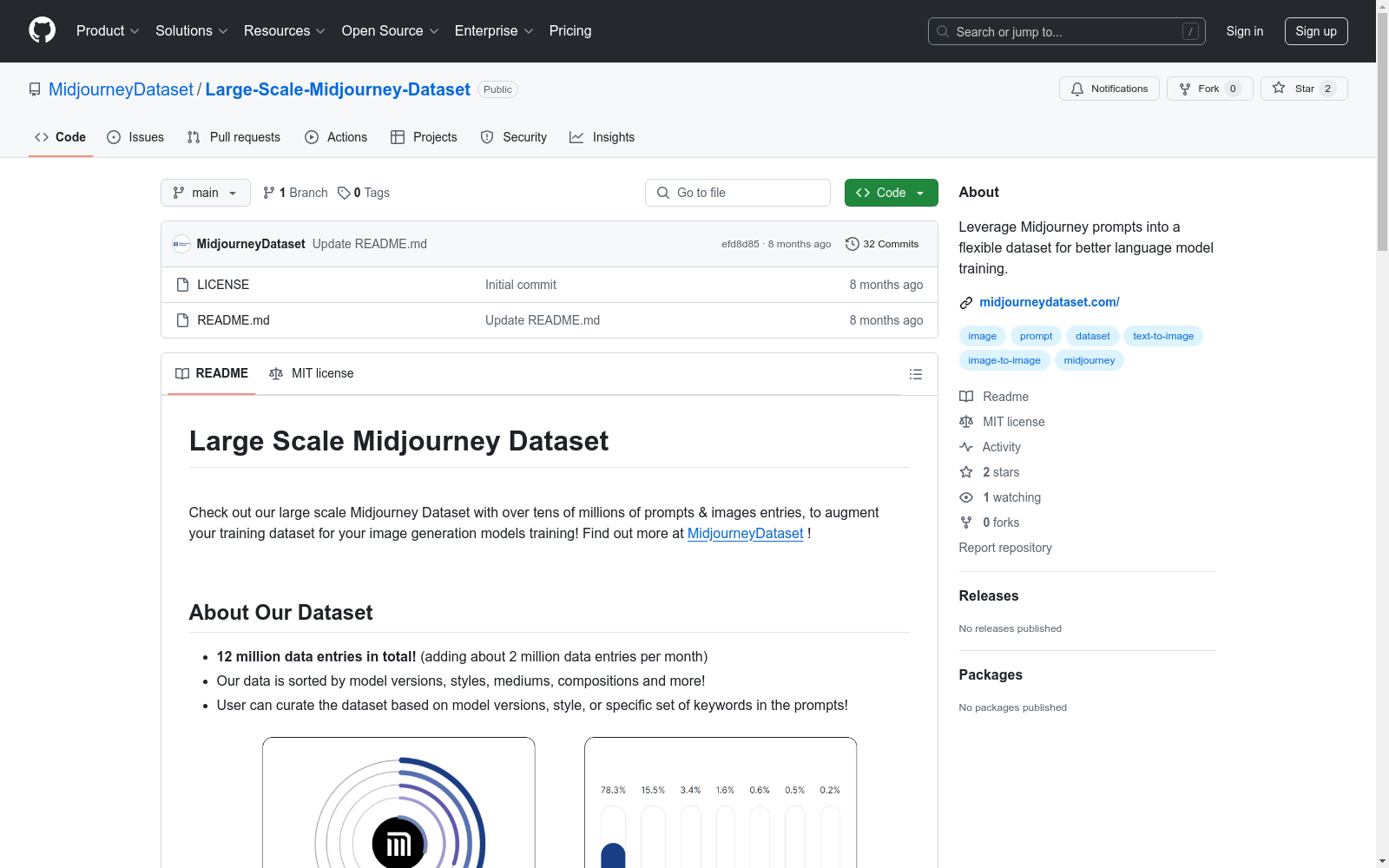Click the repository icon beside MidjourneyDataset
Screen dimensions: 1389x868
pos(35,89)
